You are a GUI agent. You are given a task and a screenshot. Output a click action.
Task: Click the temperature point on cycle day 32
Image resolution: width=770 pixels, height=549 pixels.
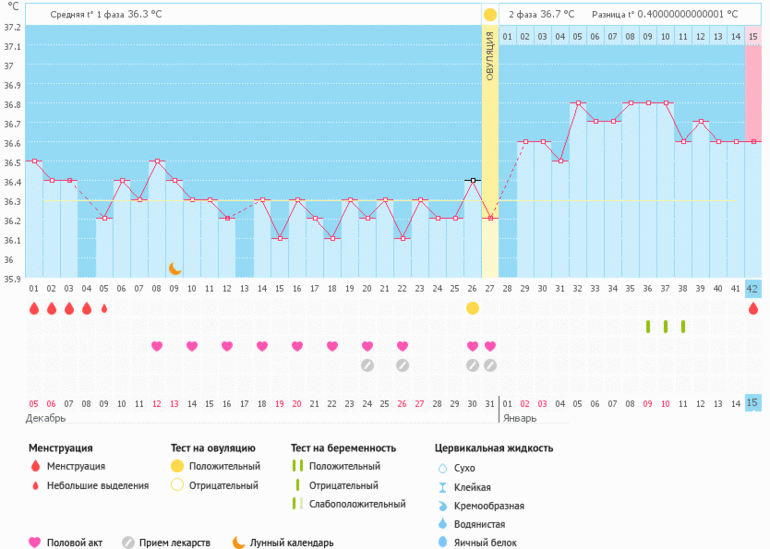pos(578,103)
